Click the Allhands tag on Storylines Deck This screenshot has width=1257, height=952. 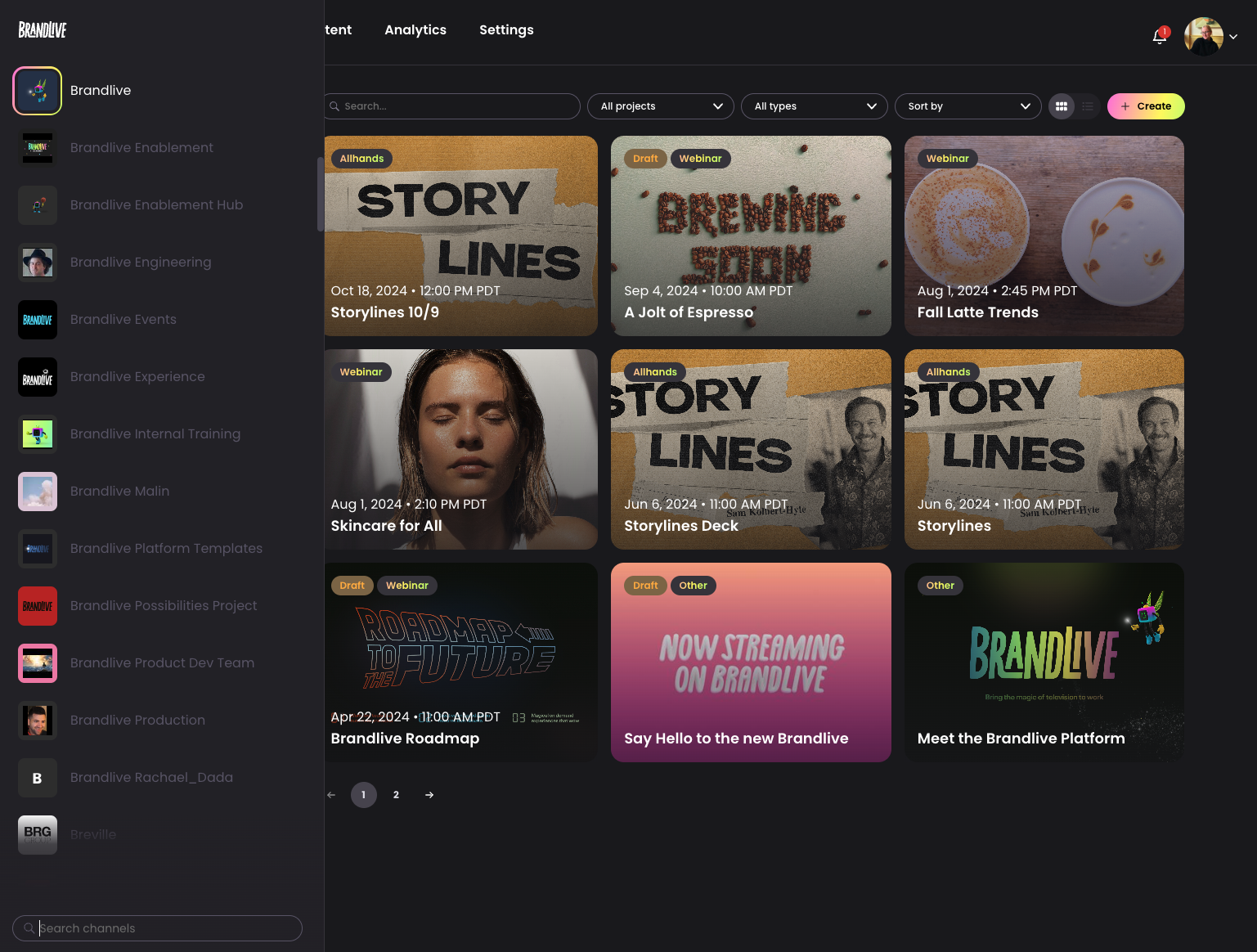tap(655, 372)
